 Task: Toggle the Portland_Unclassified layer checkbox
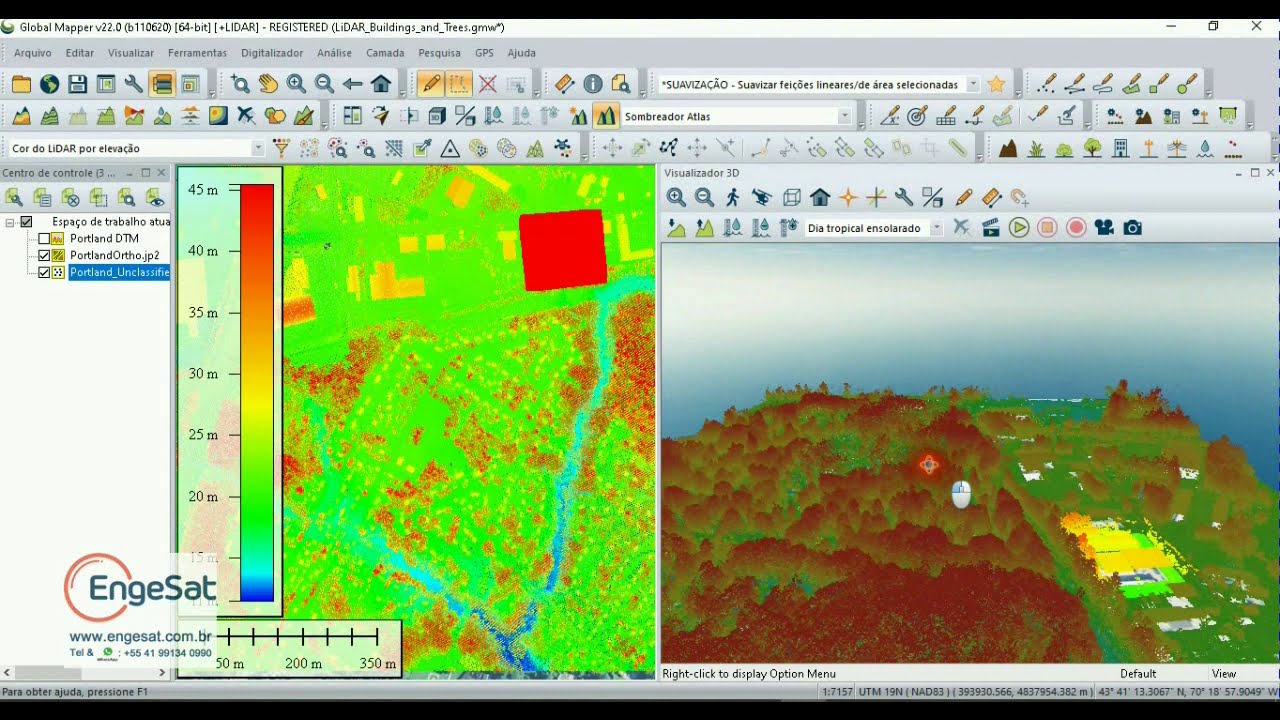(x=44, y=272)
